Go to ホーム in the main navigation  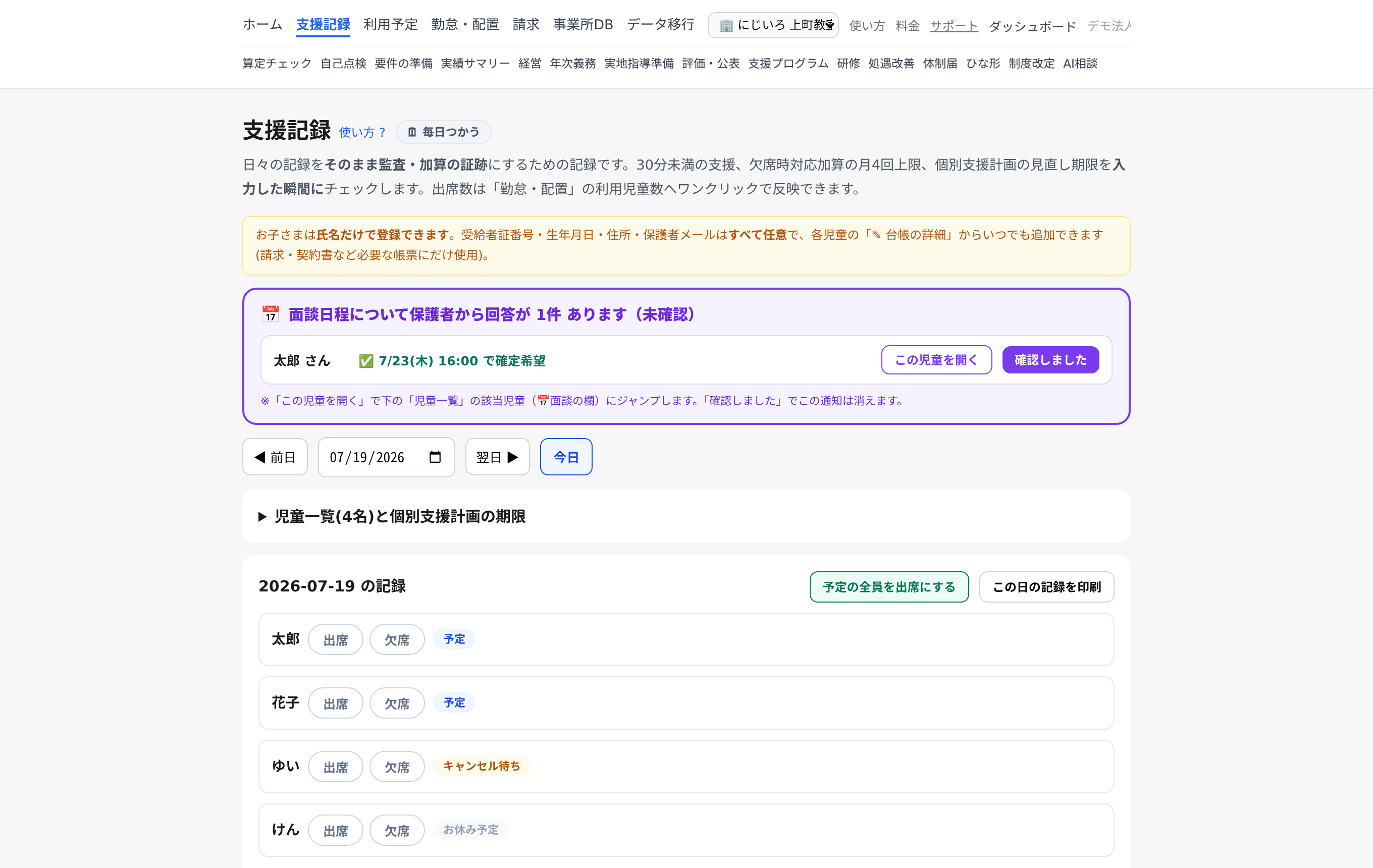point(262,25)
